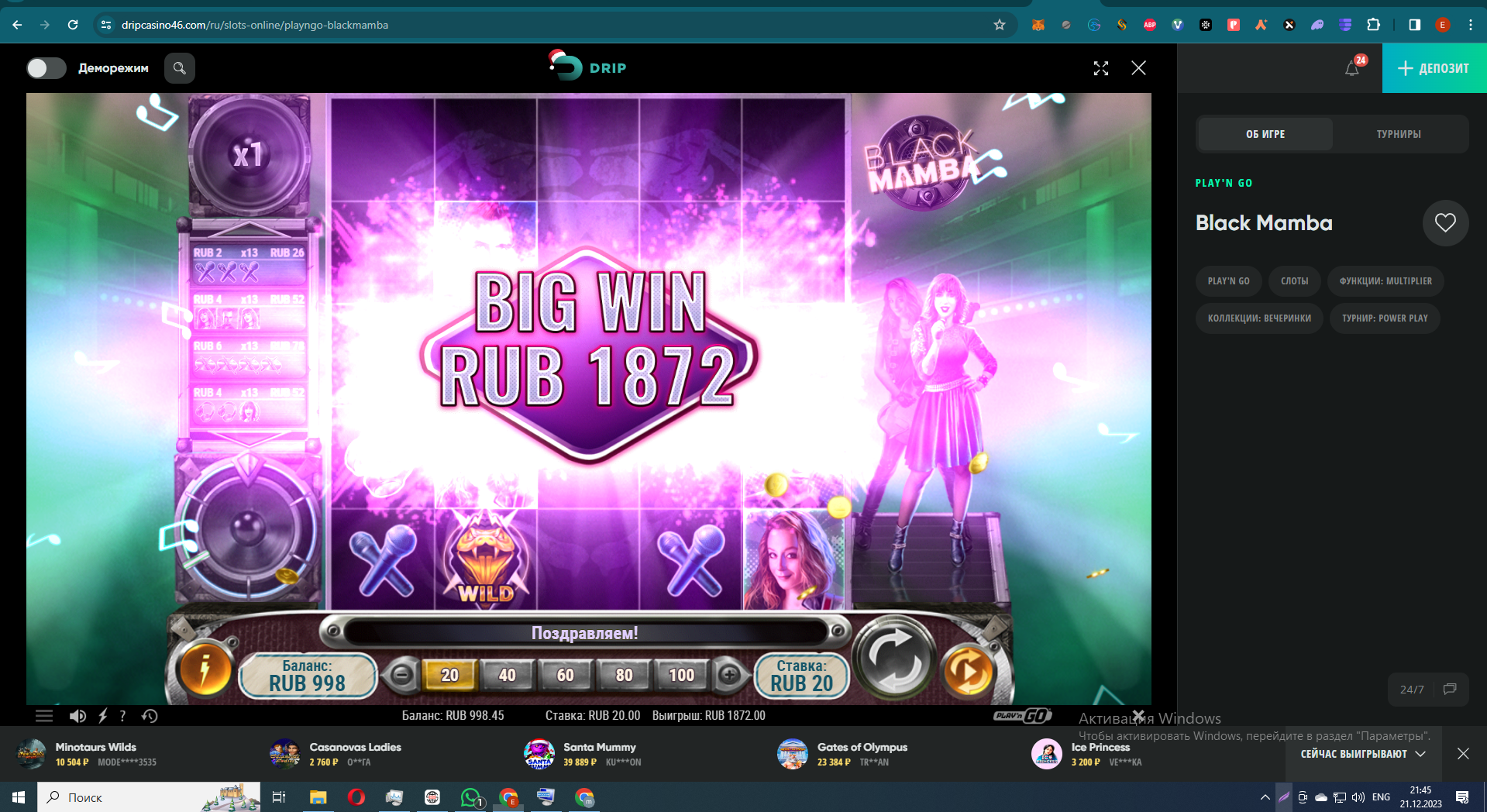Start autoplay with the orange button
Image resolution: width=1487 pixels, height=812 pixels.
(x=968, y=670)
